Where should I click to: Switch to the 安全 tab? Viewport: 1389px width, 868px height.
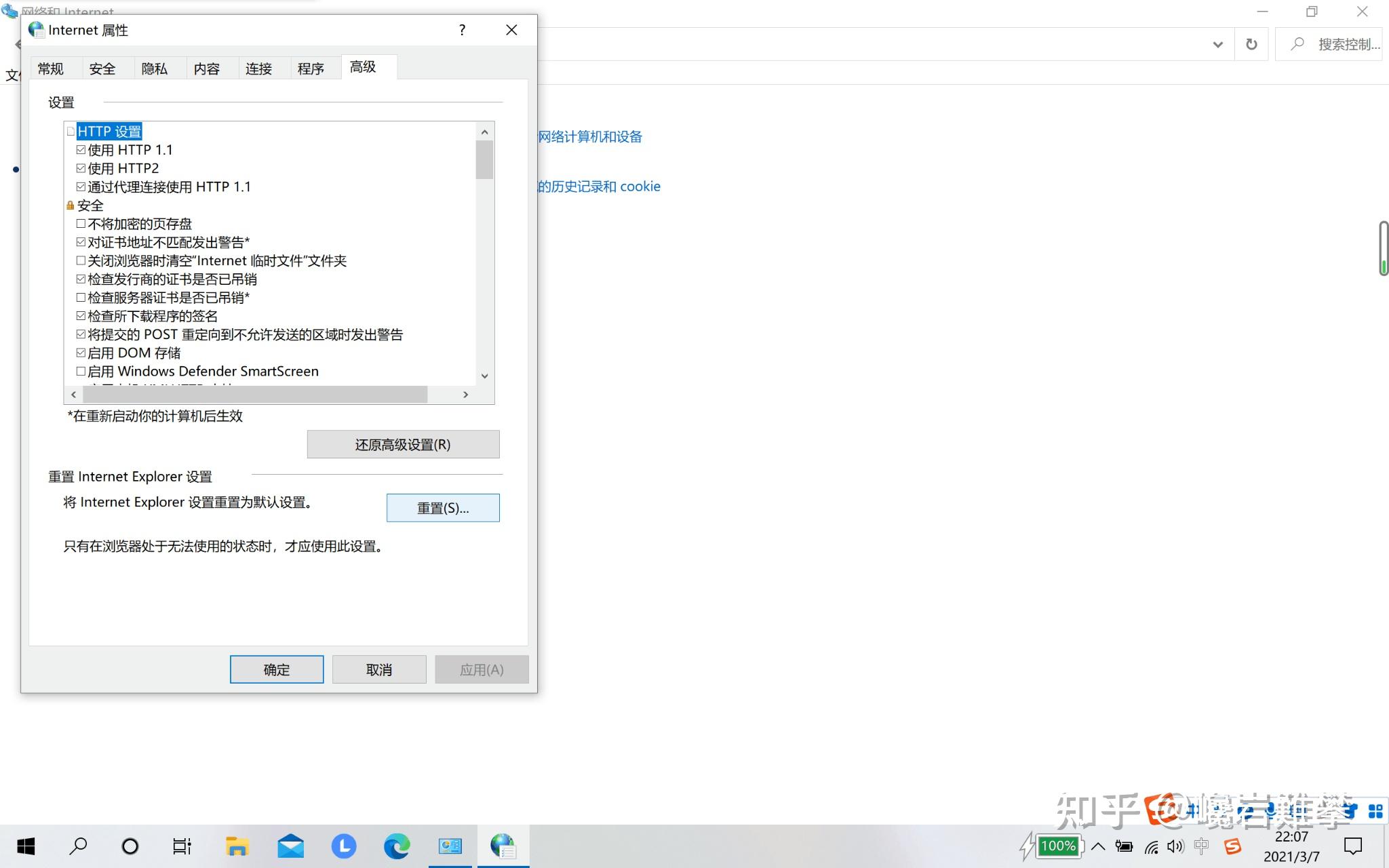[102, 68]
